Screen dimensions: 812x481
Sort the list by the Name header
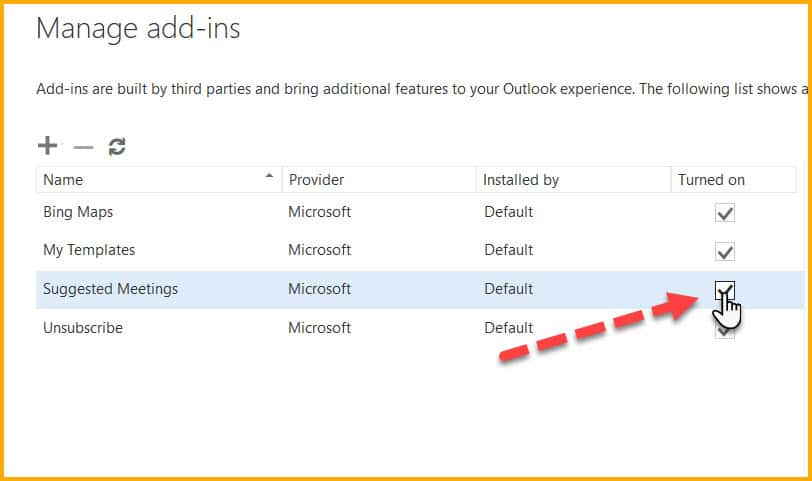point(64,180)
